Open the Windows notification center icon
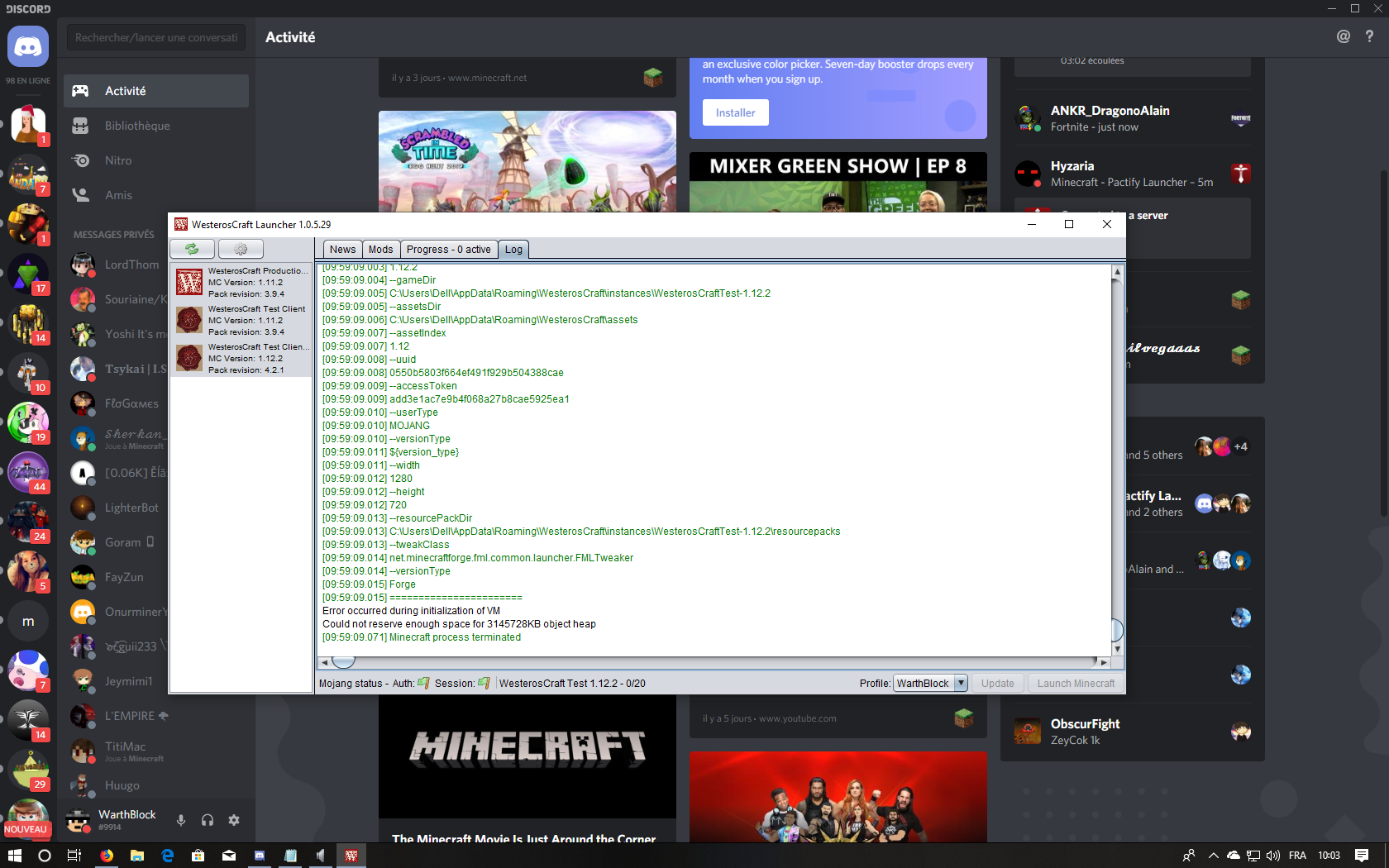The width and height of the screenshot is (1389, 868). coord(1362,856)
